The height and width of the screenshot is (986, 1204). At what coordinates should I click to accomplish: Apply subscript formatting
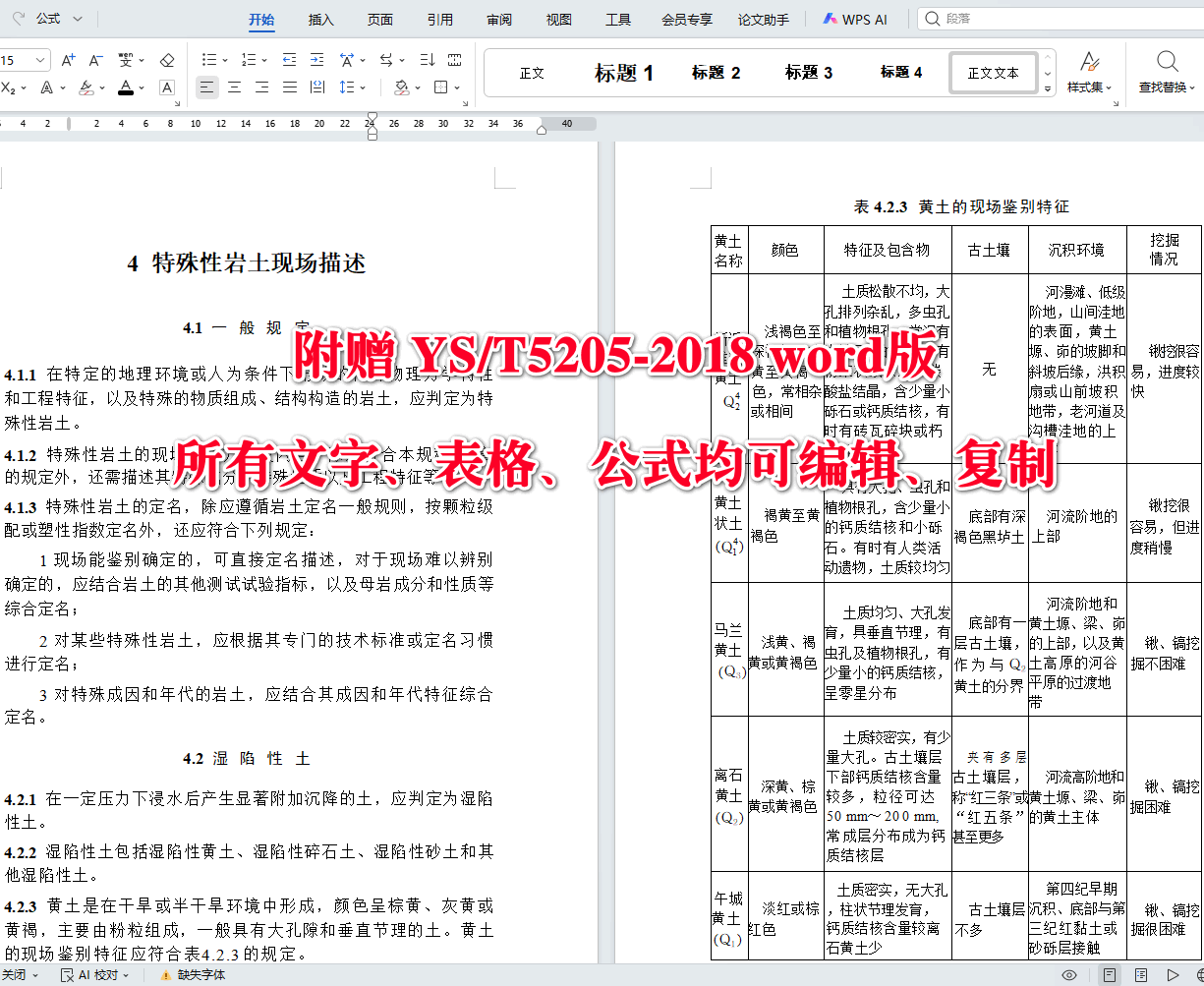[8, 87]
